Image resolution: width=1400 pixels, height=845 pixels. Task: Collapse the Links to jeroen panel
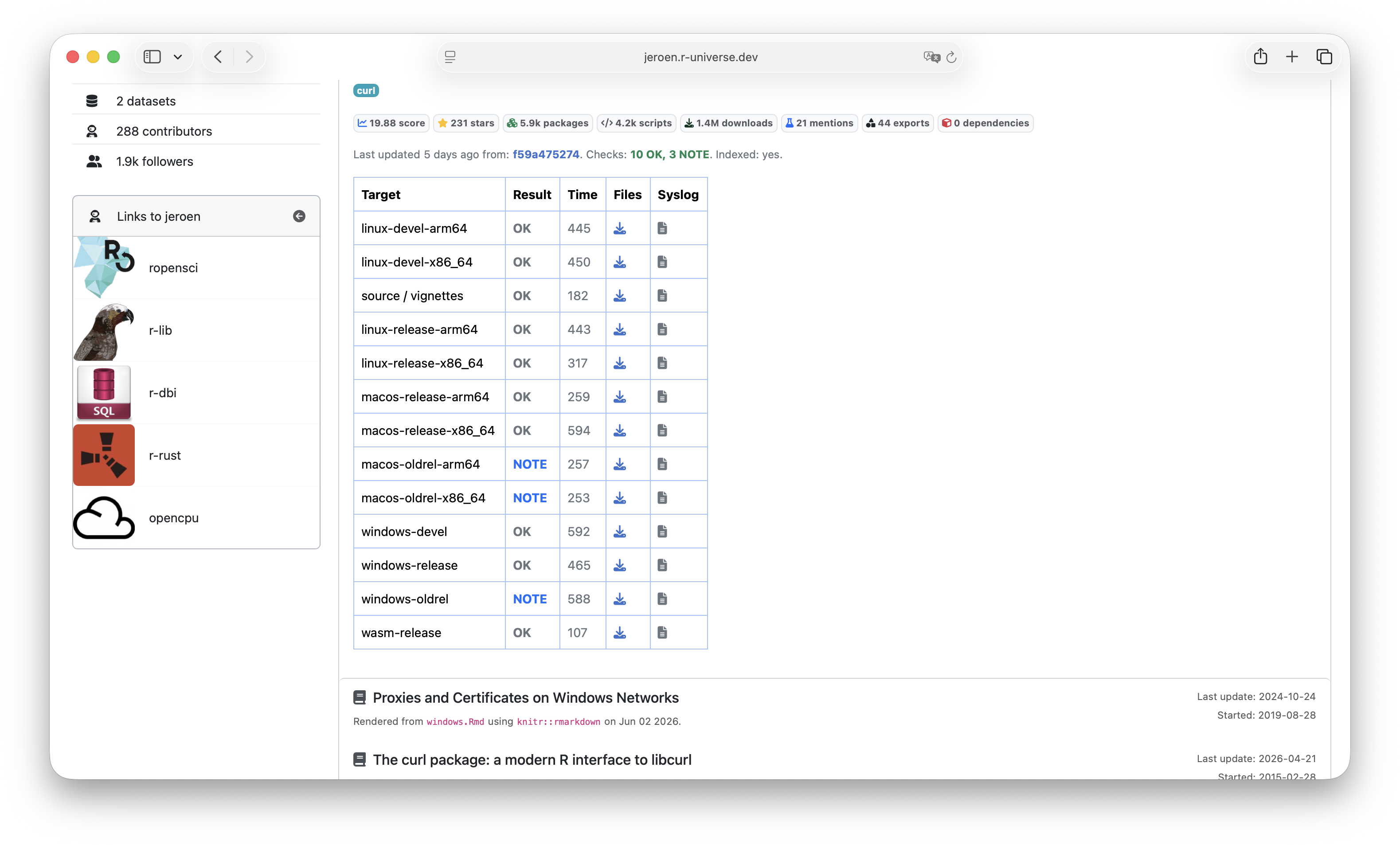tap(299, 216)
